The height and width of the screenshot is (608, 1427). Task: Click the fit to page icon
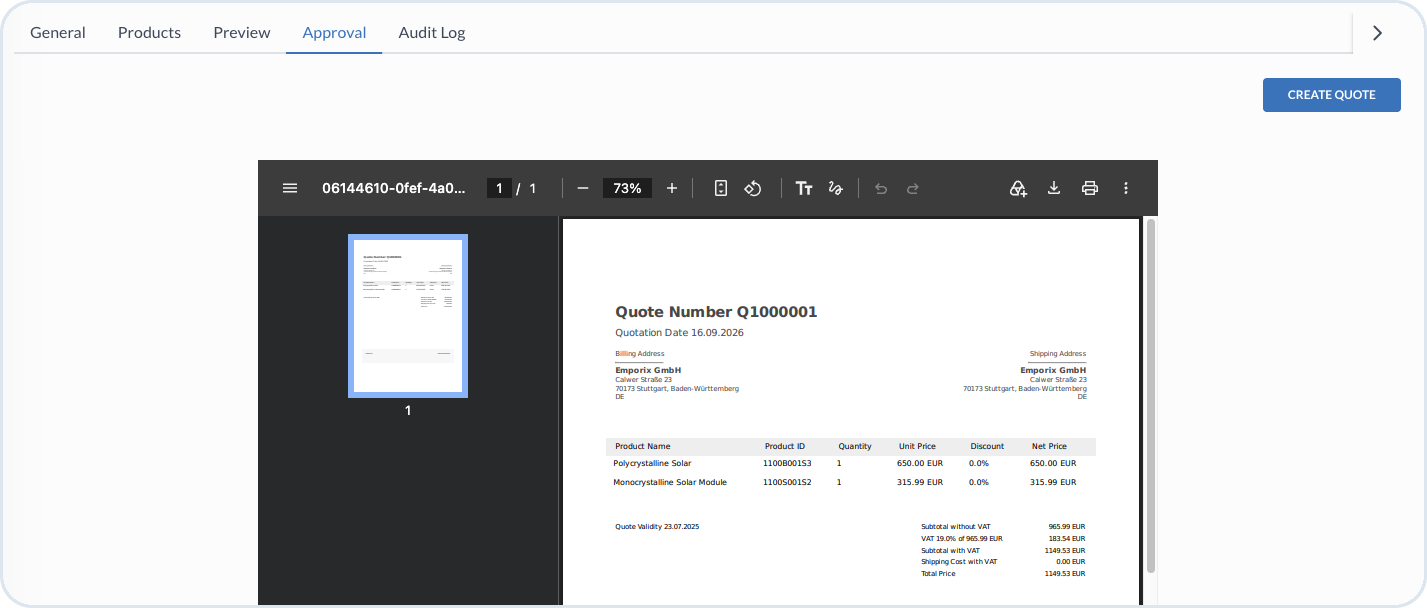721,188
